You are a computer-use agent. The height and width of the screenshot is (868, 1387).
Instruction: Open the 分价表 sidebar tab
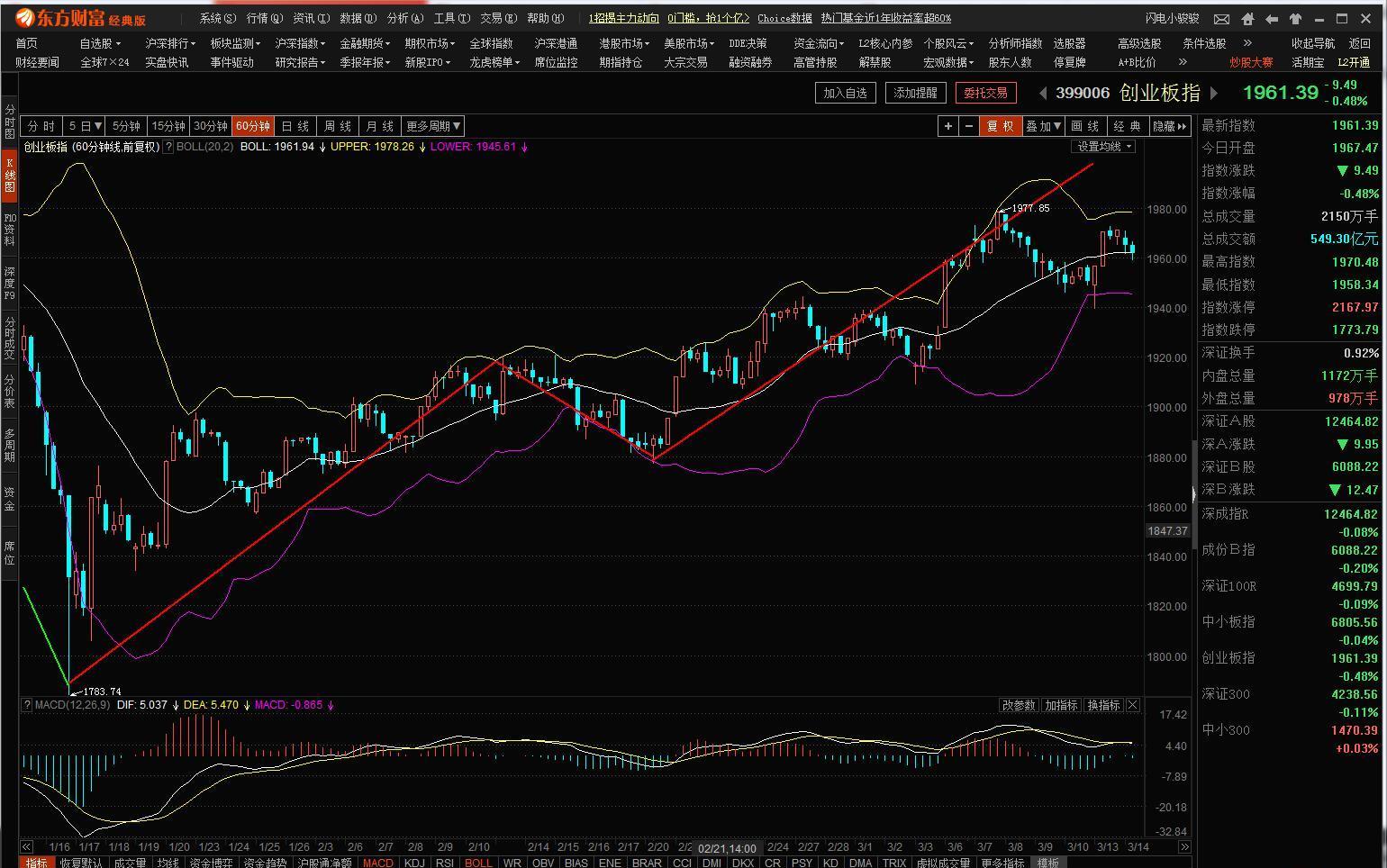pos(10,392)
